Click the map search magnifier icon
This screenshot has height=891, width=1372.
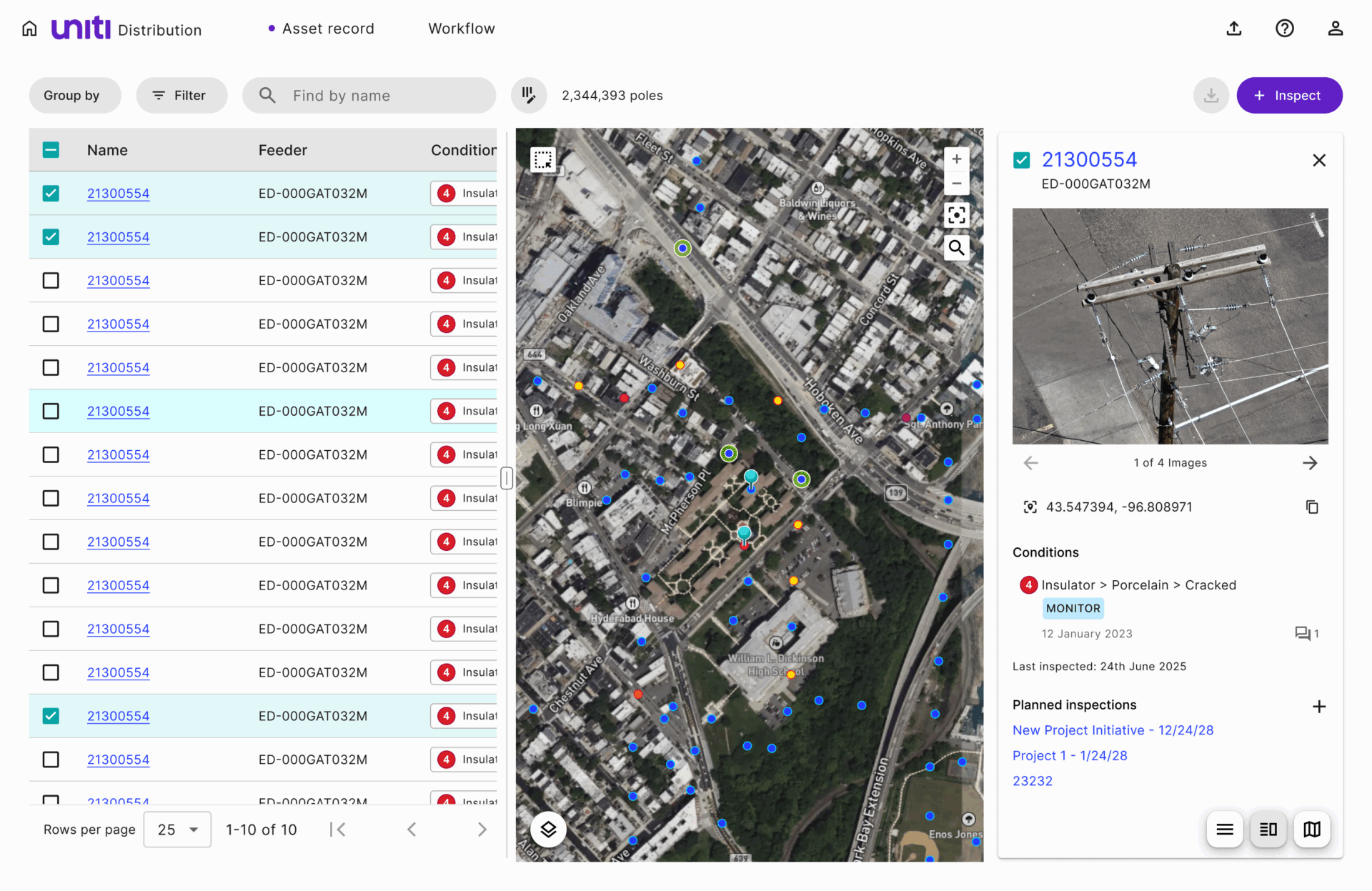coord(956,248)
